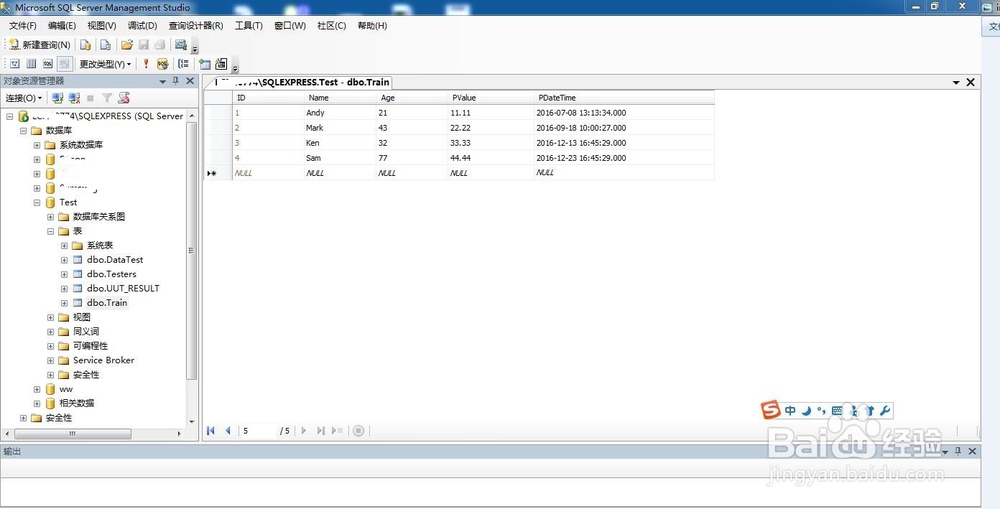Screen dimensions: 1000x509
Task: Collapse the Test database node
Action: (37, 202)
